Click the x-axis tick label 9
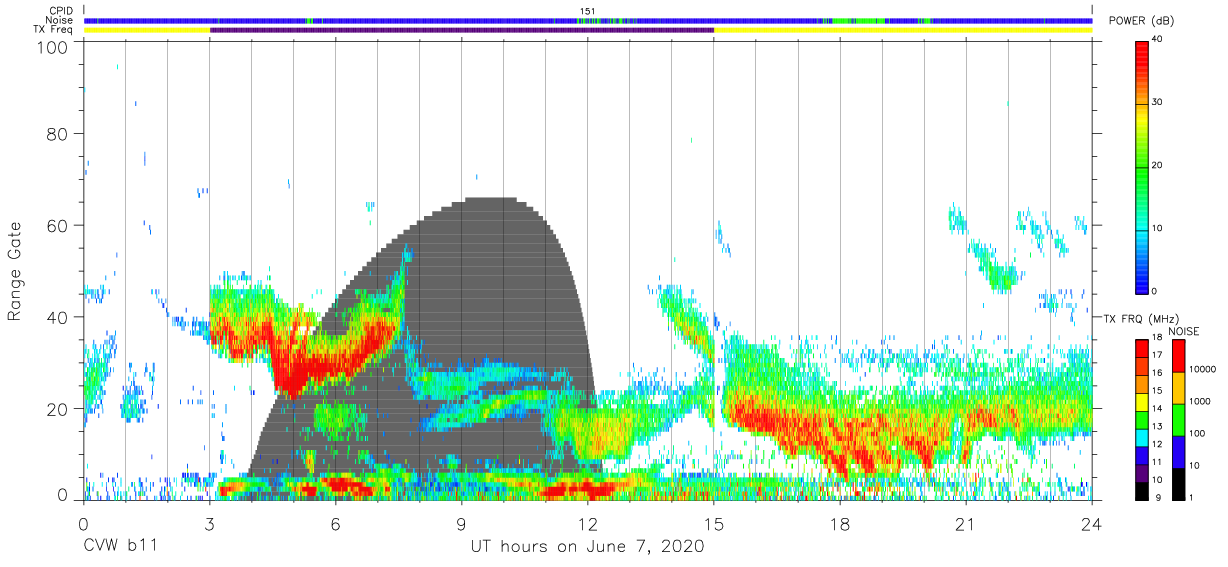The image size is (1228, 567). [461, 524]
